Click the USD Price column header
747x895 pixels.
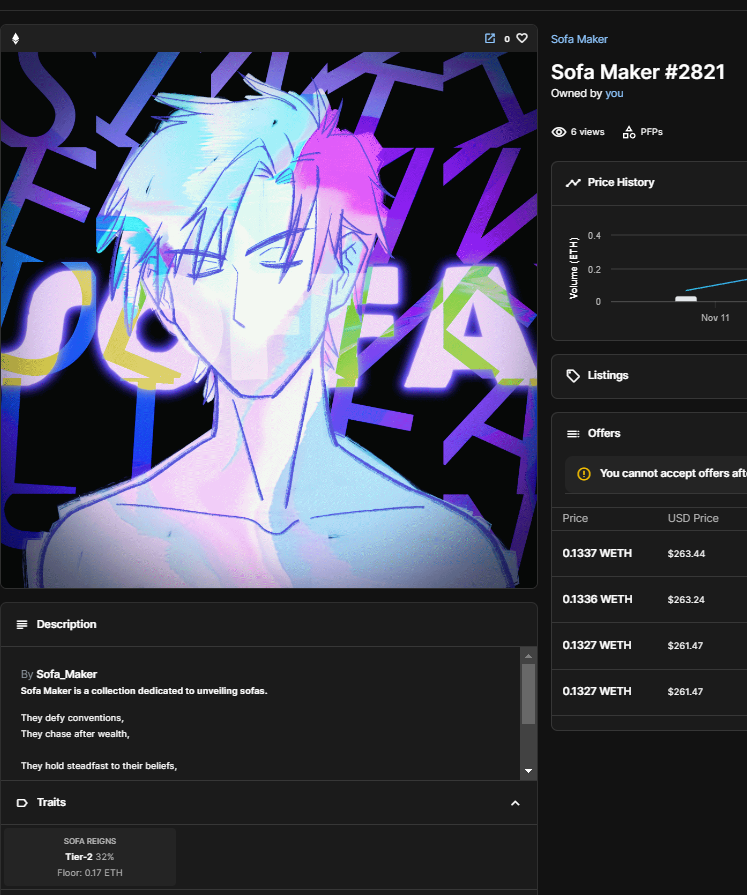(x=693, y=518)
